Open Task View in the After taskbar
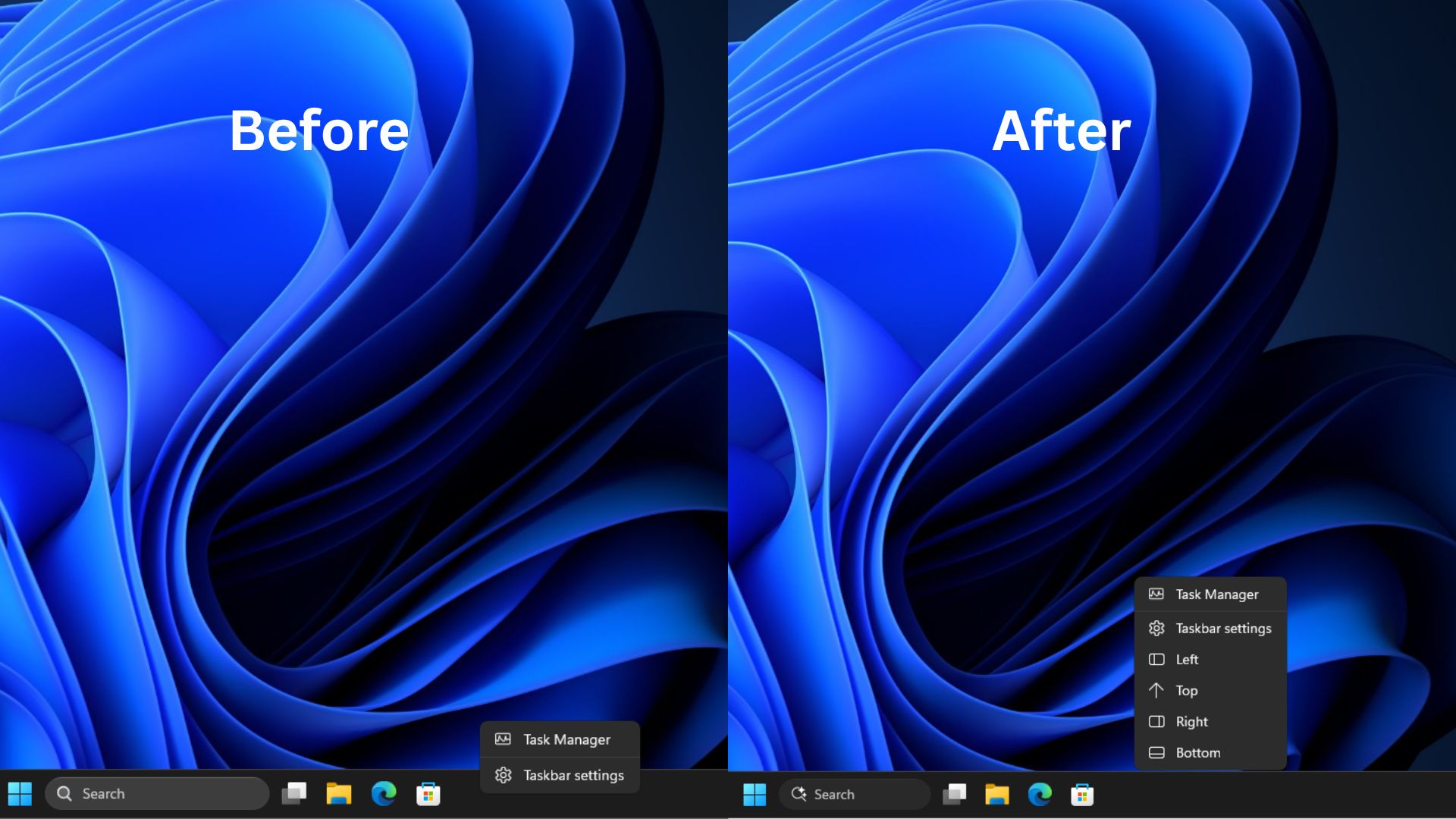This screenshot has height=819, width=1456. coord(955,794)
